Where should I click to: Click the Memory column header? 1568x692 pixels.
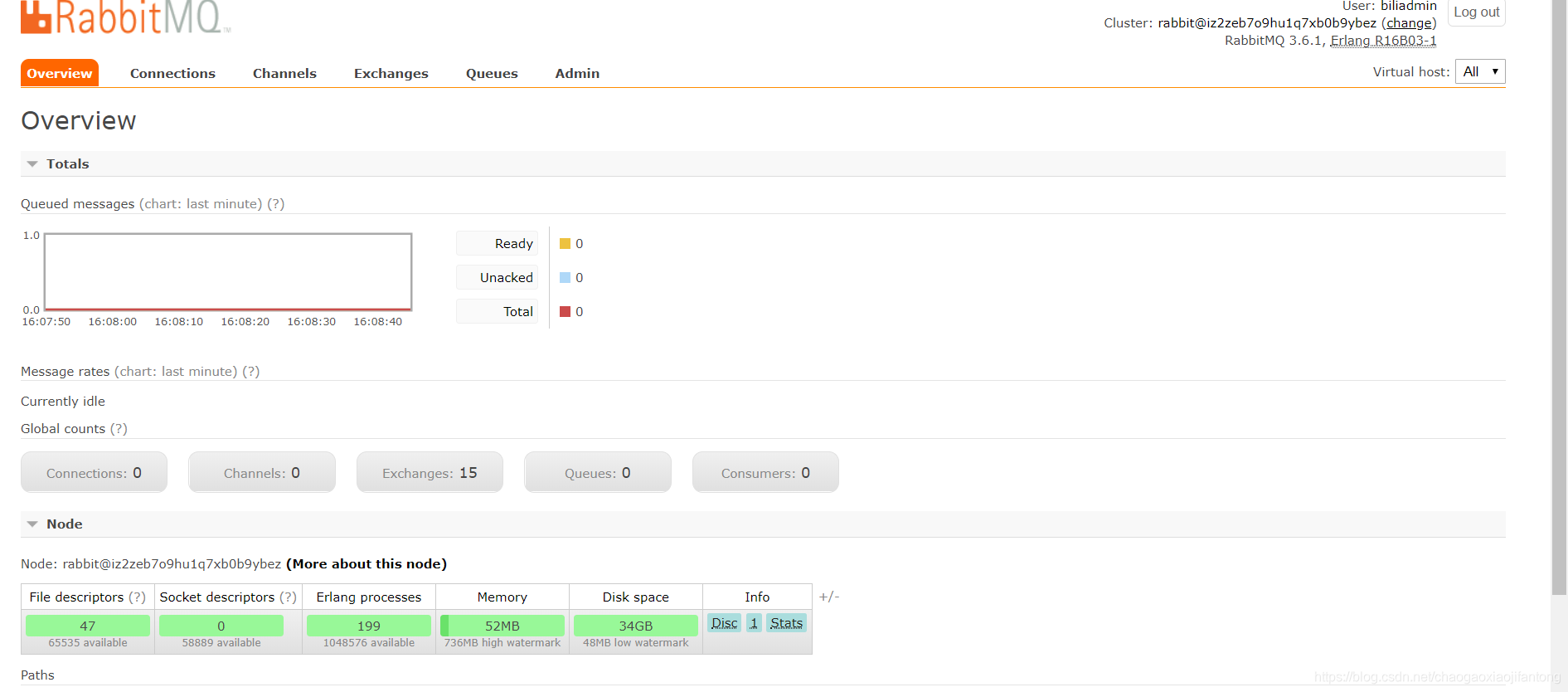tap(502, 597)
